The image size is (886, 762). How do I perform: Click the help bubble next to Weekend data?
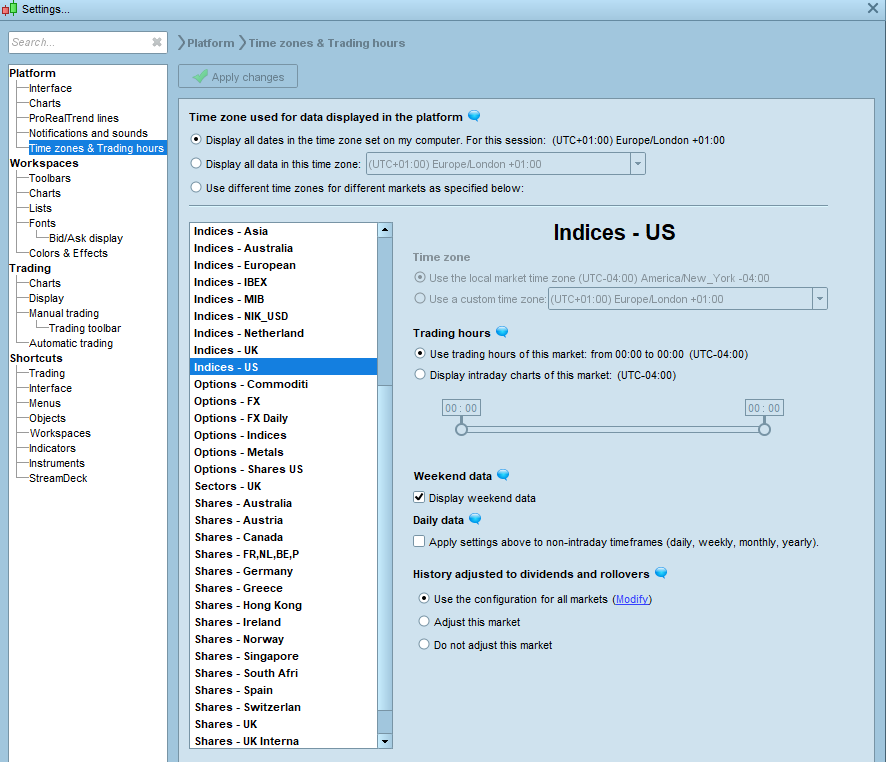coord(503,475)
